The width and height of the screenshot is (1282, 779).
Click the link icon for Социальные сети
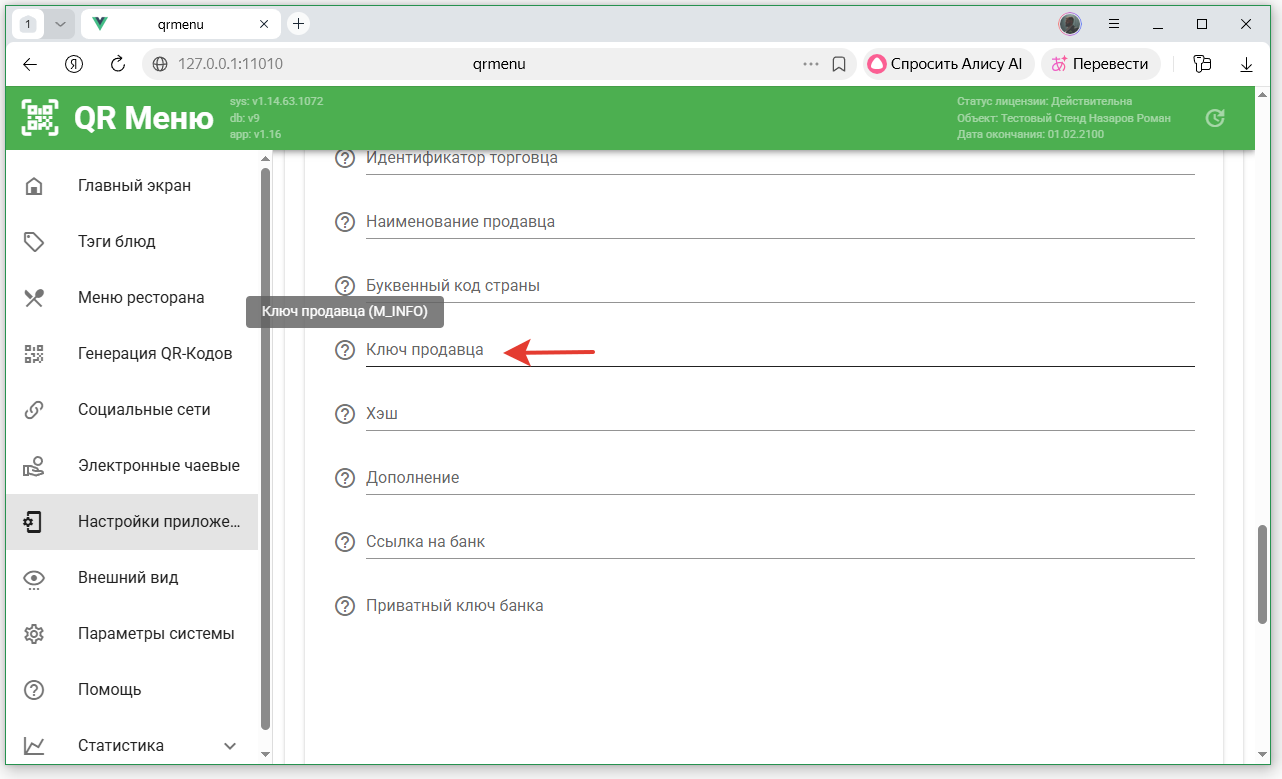(34, 410)
